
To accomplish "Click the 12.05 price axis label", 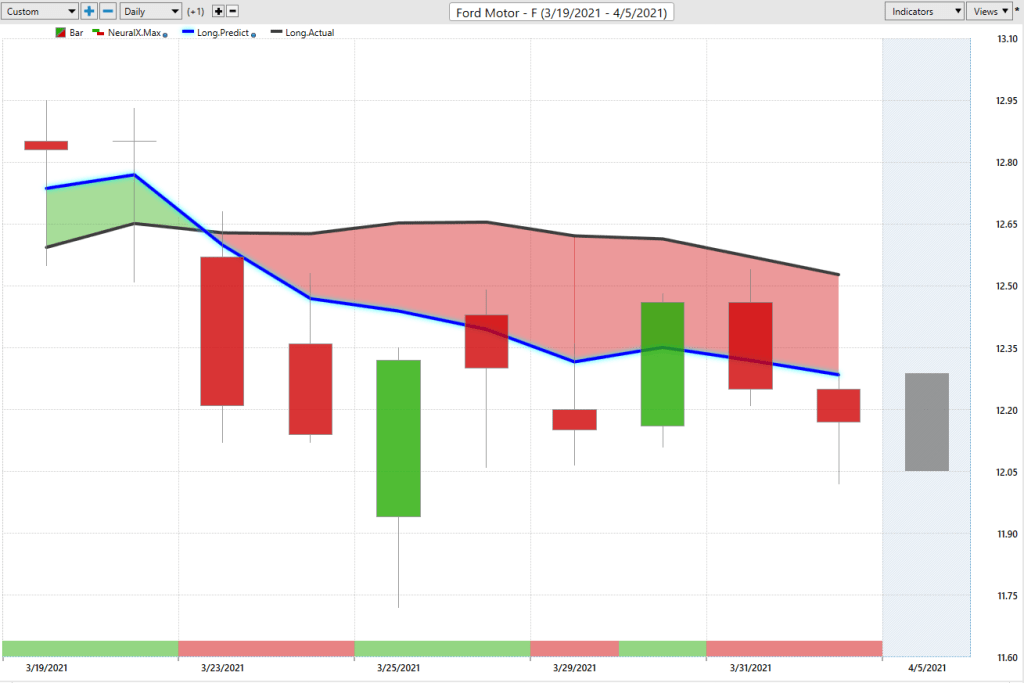I will coord(1007,472).
